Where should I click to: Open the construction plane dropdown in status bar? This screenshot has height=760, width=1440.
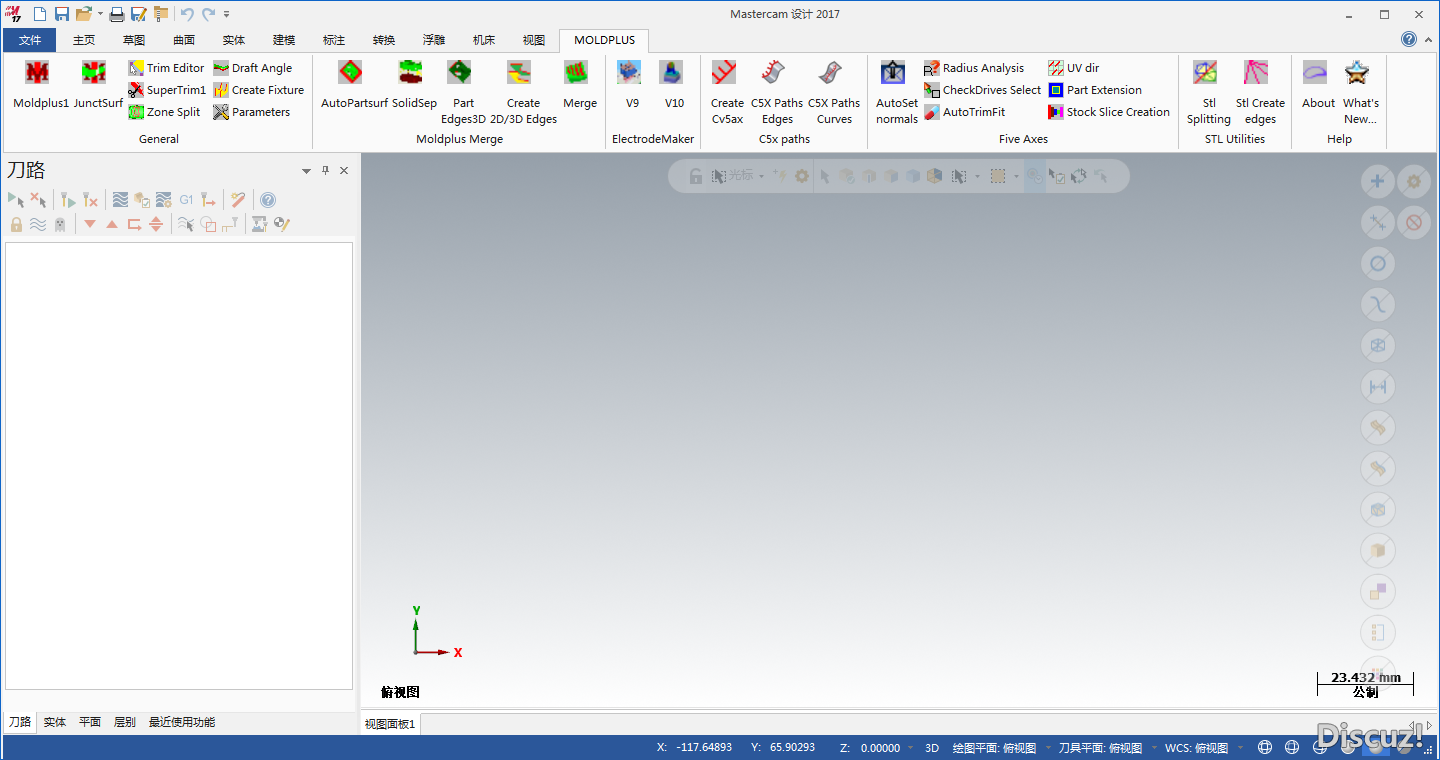click(1047, 748)
